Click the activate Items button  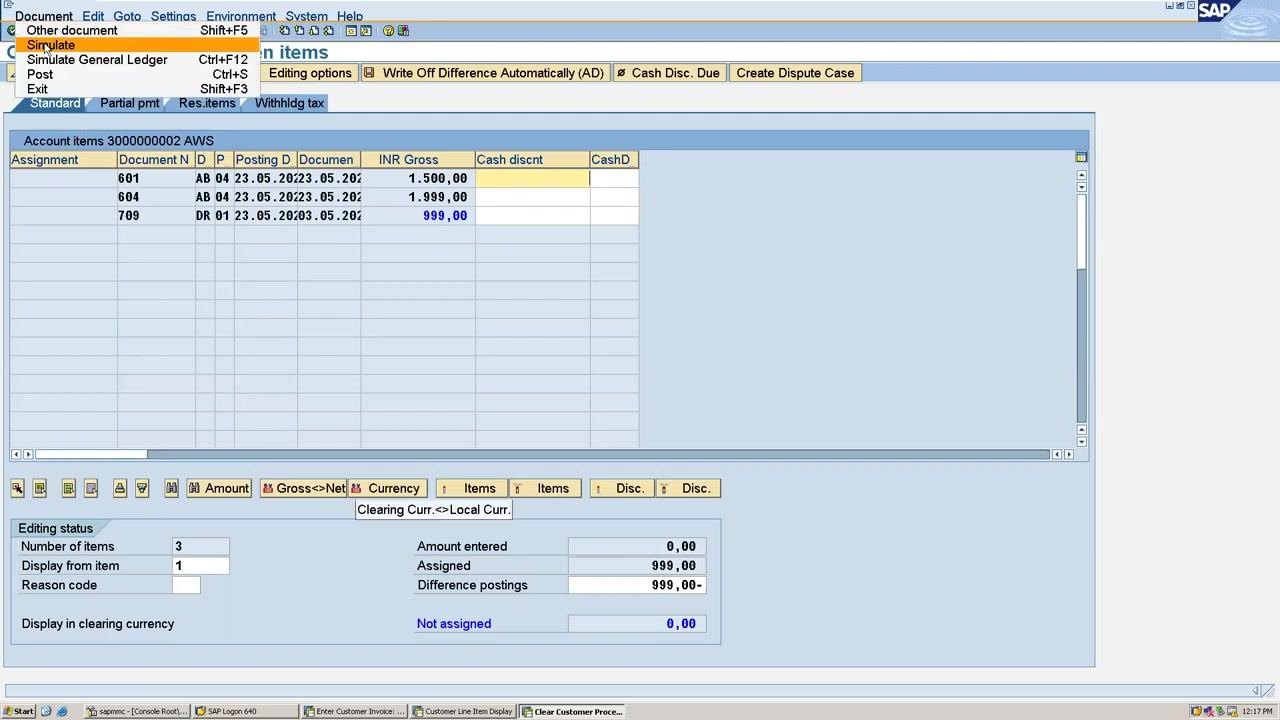tap(471, 488)
